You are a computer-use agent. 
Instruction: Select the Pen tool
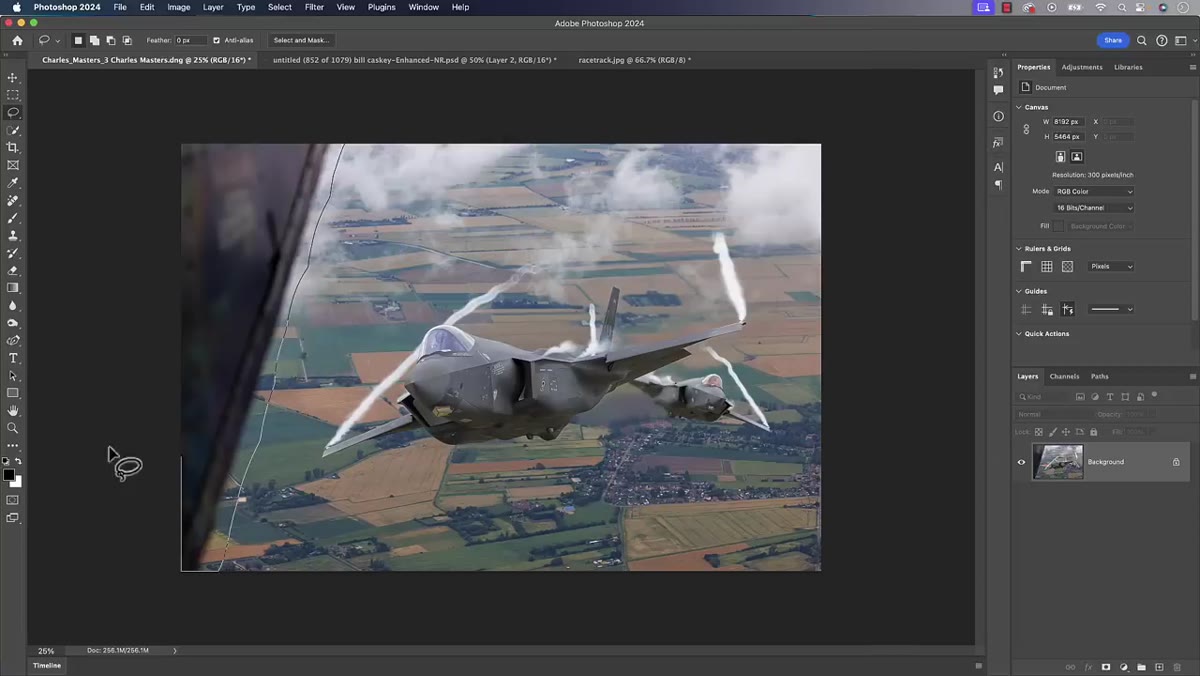pos(13,340)
